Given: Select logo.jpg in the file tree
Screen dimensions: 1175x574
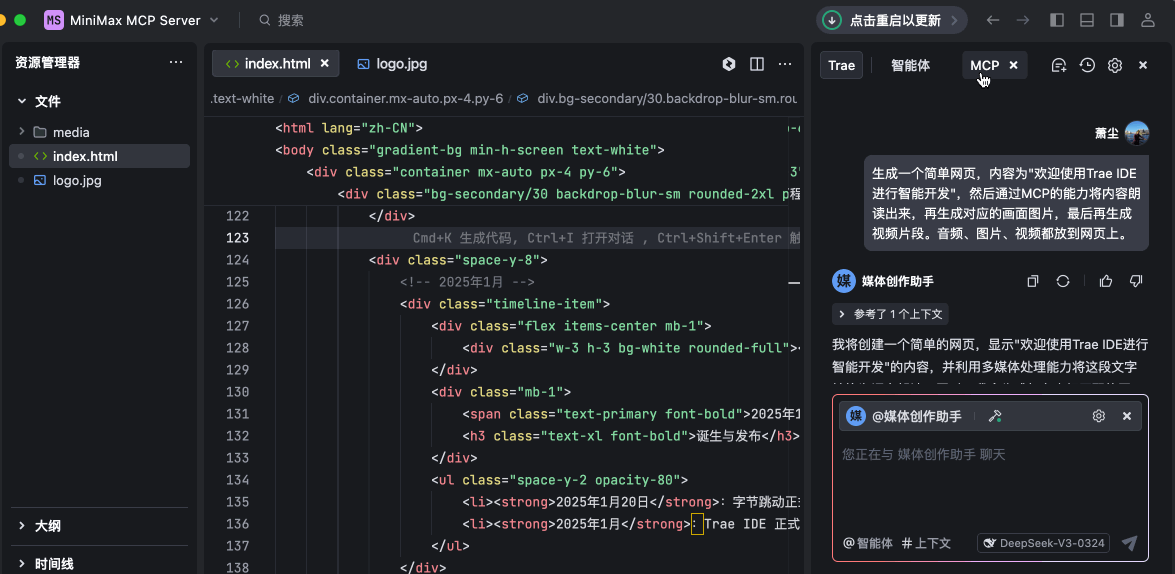Looking at the screenshot, I should tap(100, 181).
